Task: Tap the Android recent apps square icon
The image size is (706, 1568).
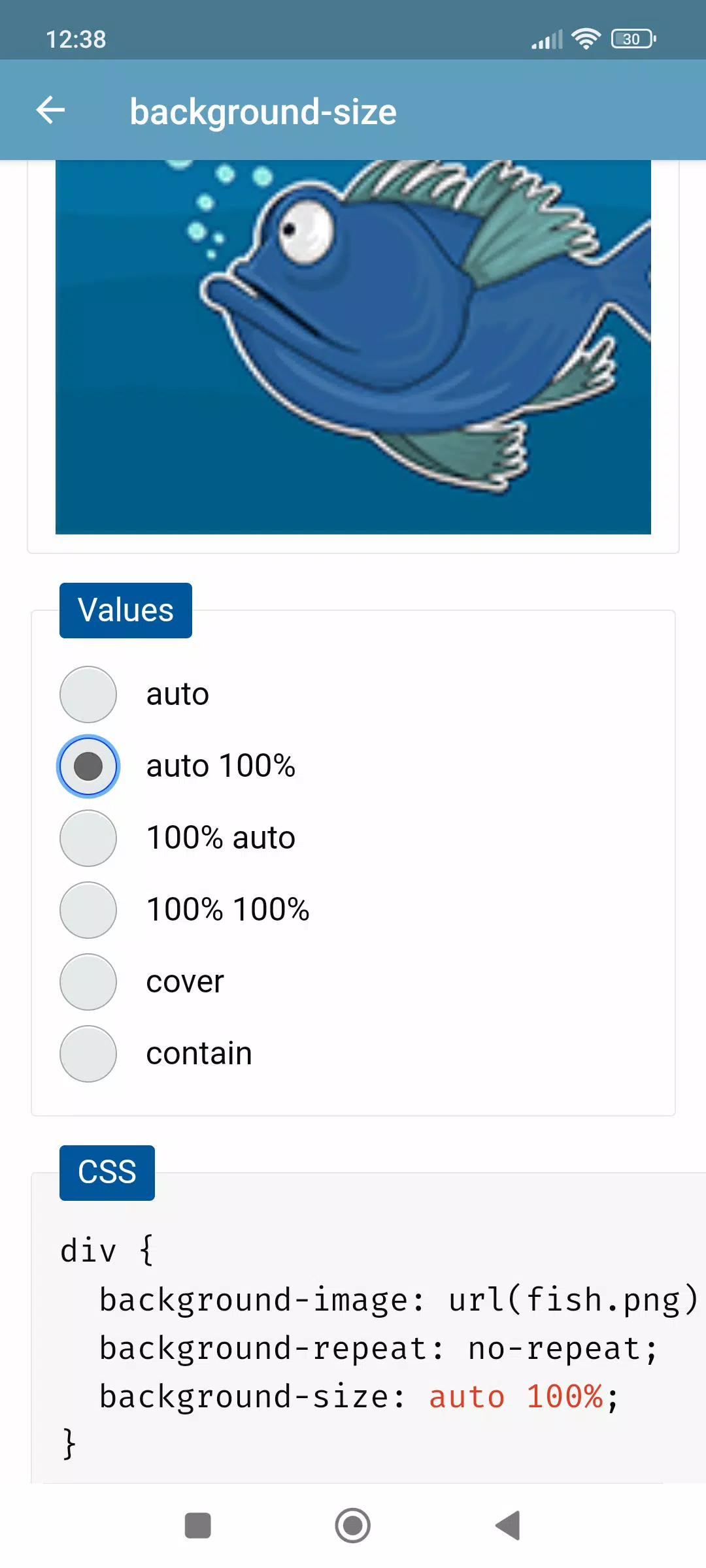Action: click(197, 1526)
